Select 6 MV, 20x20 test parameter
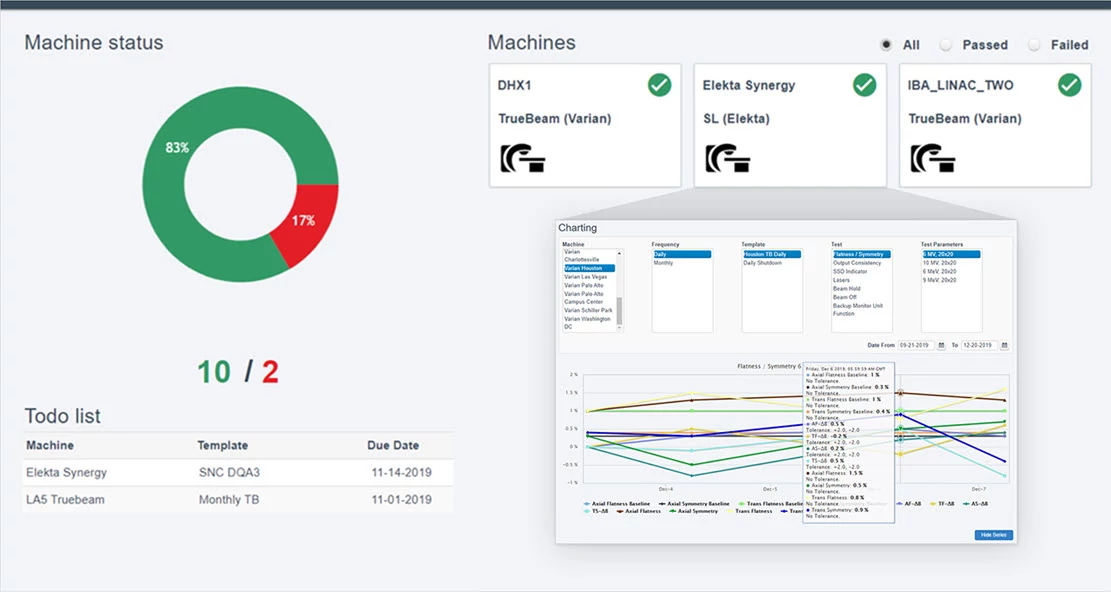 pyautogui.click(x=951, y=254)
